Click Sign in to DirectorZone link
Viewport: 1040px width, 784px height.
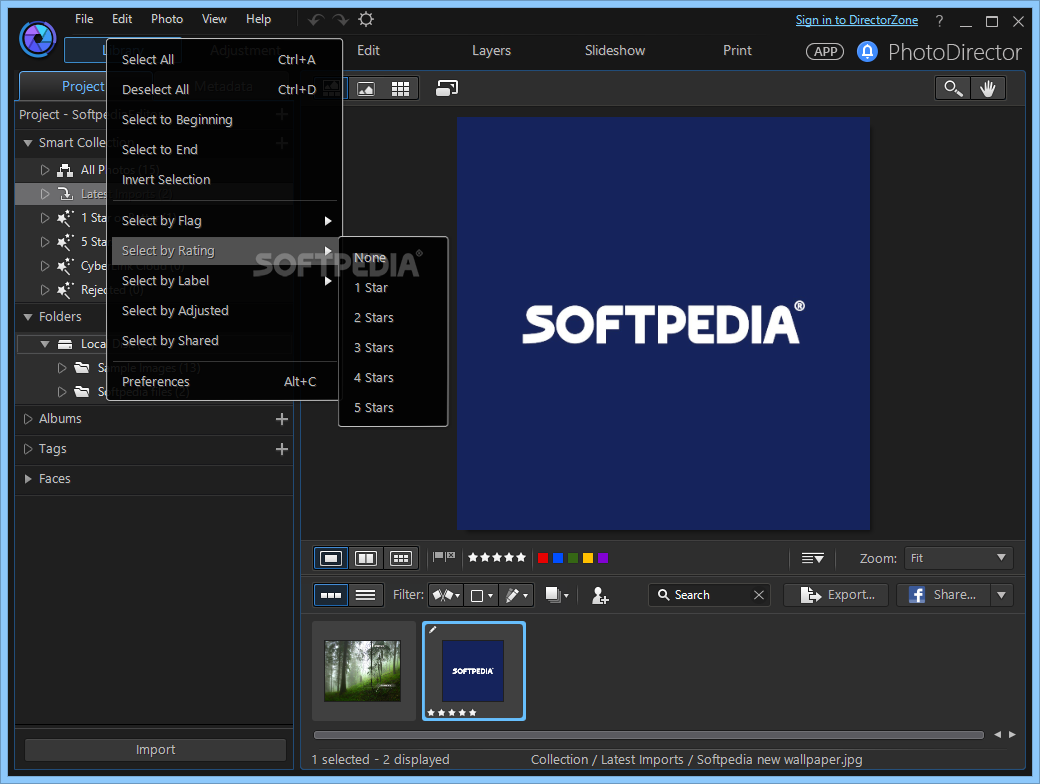tap(857, 20)
